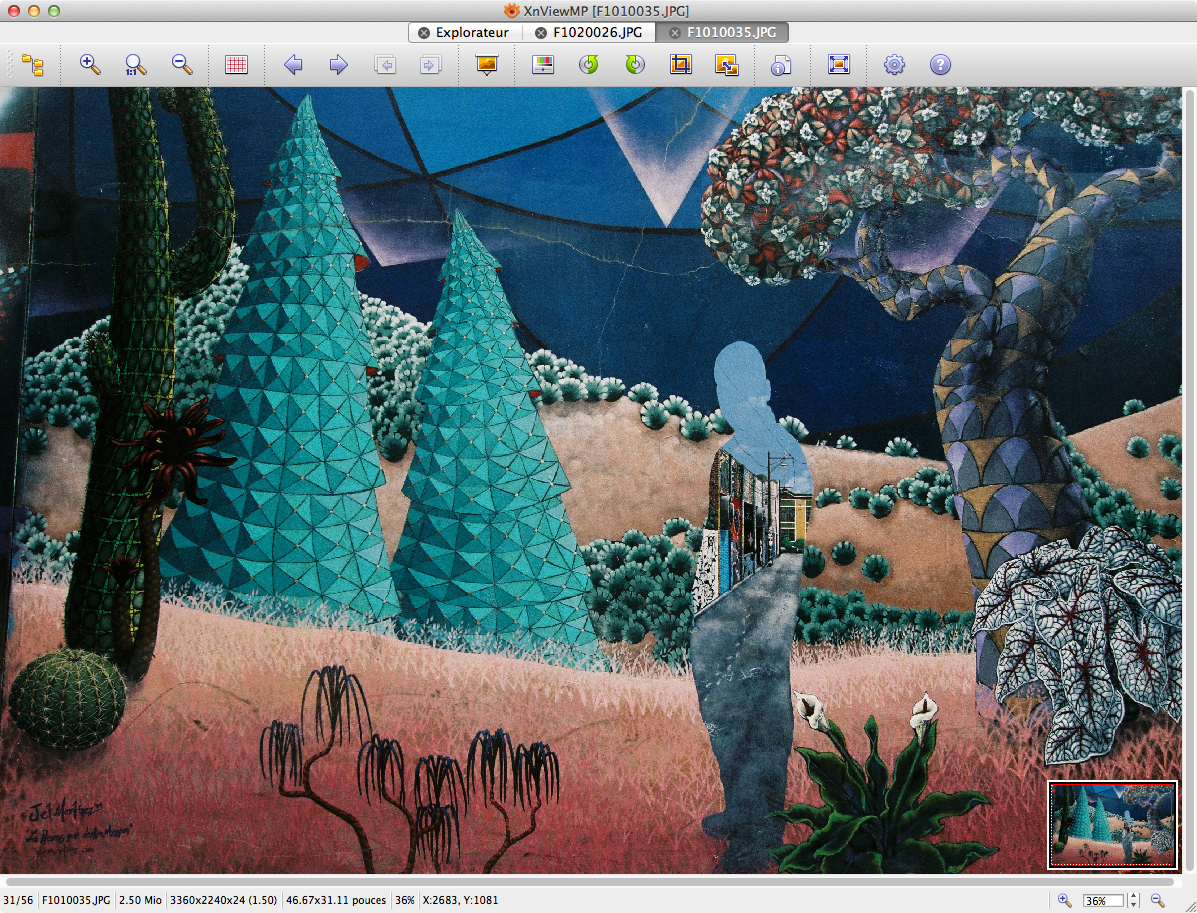Rotate the image counter-clockwise
1197x913 pixels.
[x=589, y=65]
